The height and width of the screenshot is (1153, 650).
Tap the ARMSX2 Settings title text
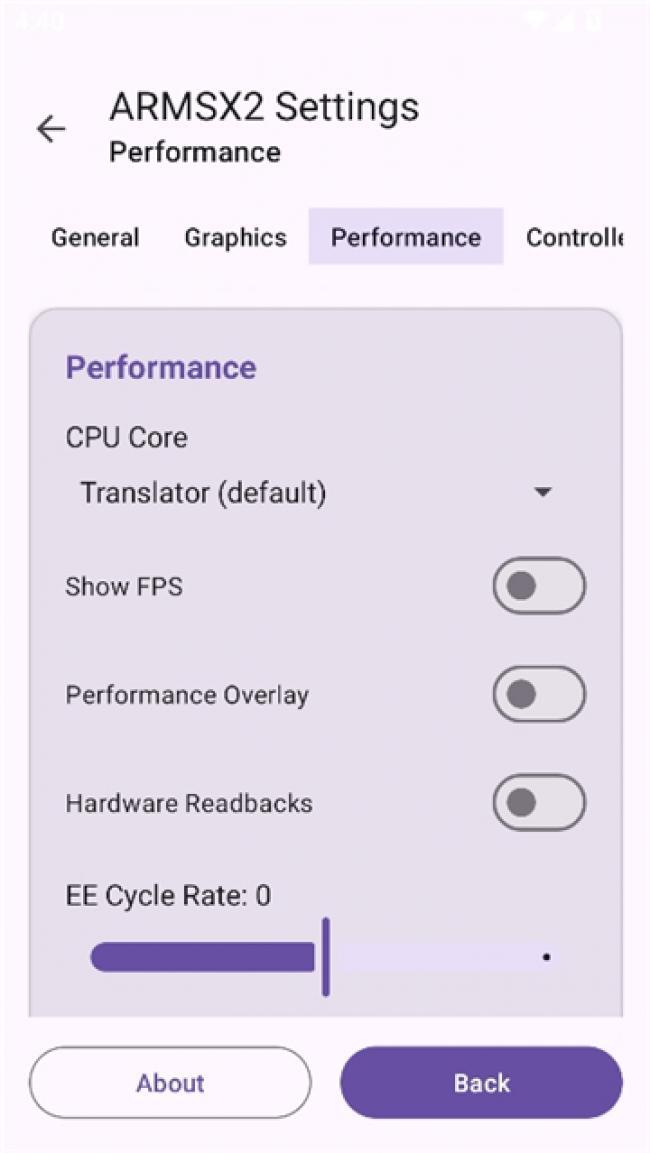[264, 107]
